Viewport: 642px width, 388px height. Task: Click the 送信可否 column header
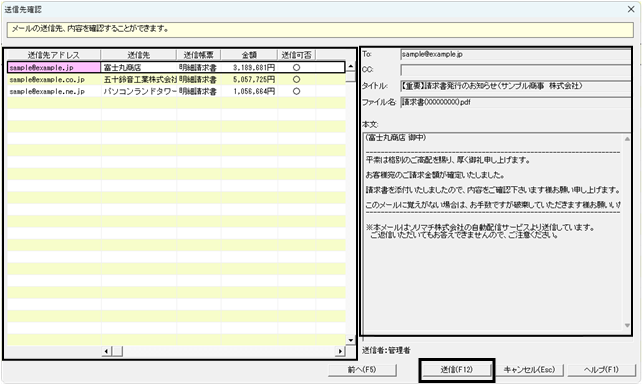pyautogui.click(x=296, y=55)
